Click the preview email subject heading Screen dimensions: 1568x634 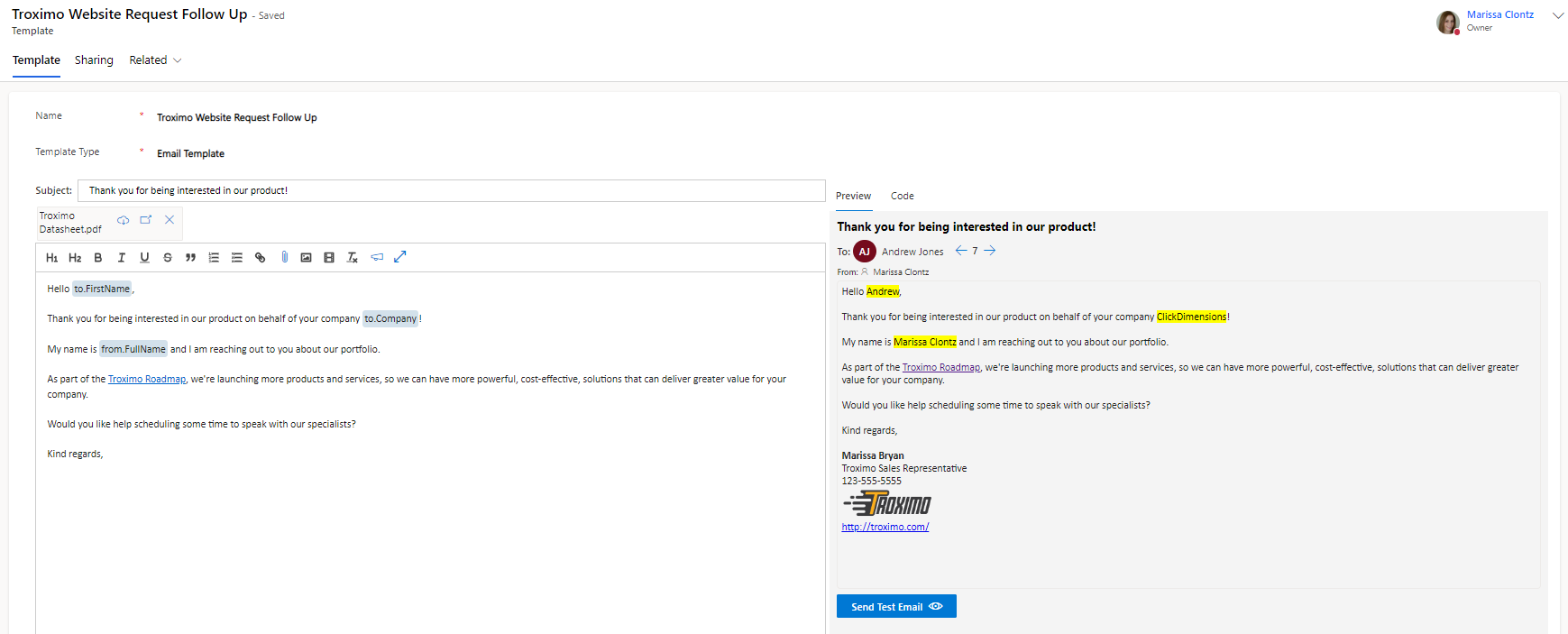(967, 226)
